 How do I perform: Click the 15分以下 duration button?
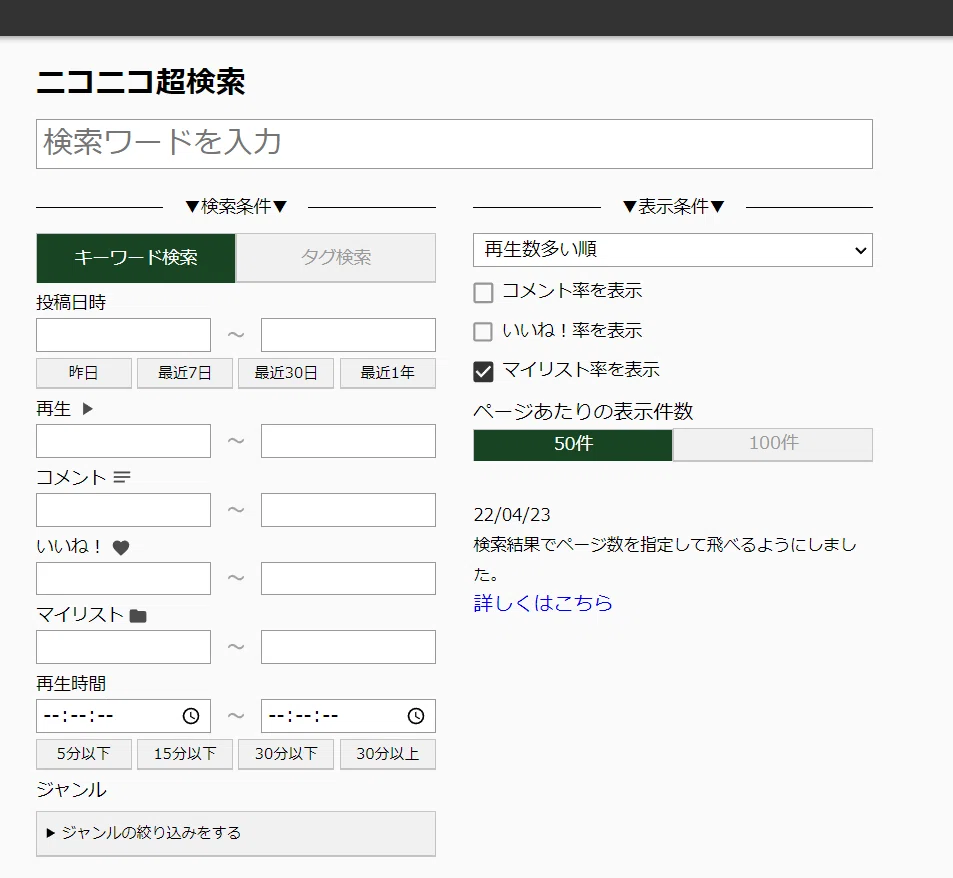click(x=185, y=754)
